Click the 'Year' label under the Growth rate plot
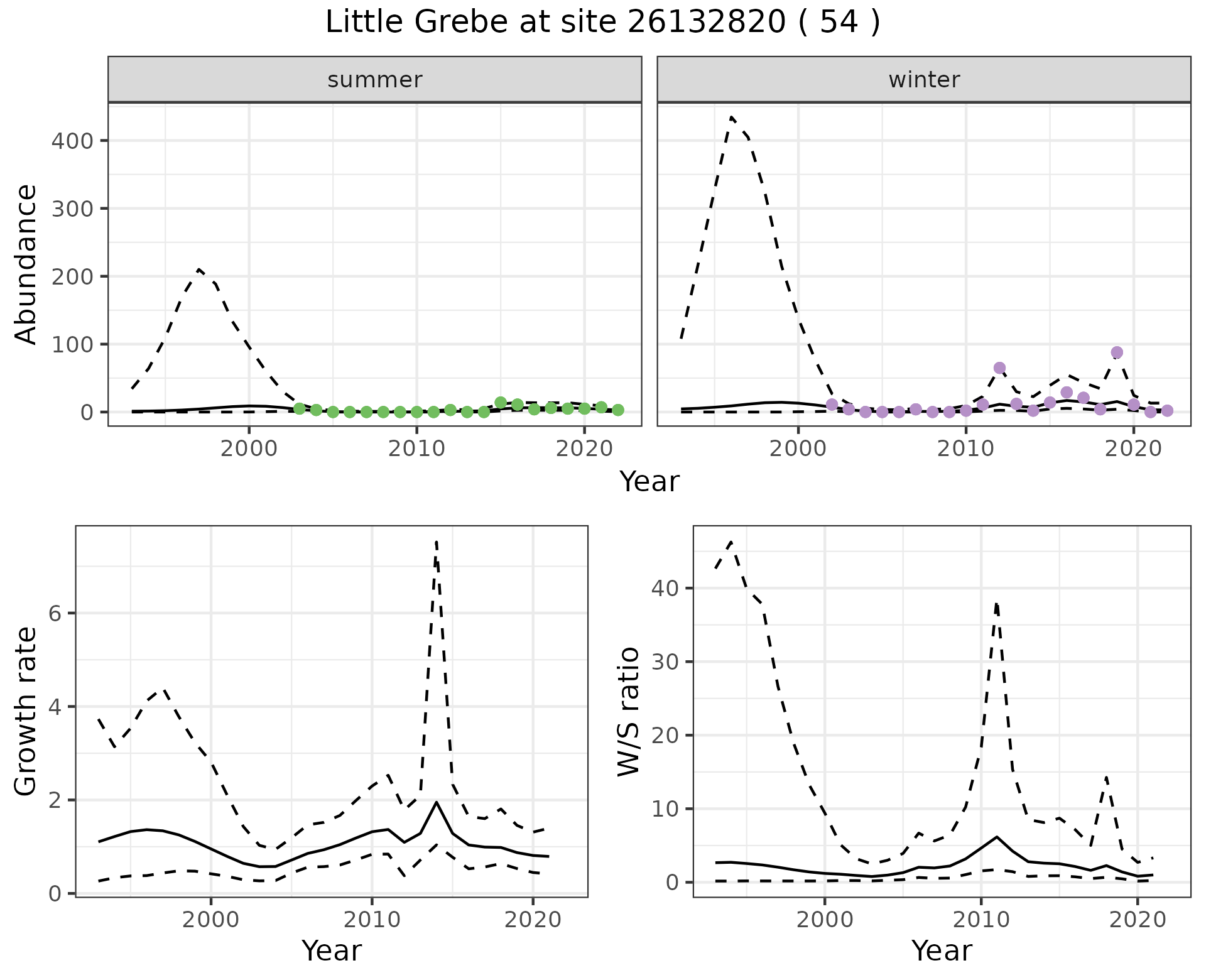 [332, 950]
